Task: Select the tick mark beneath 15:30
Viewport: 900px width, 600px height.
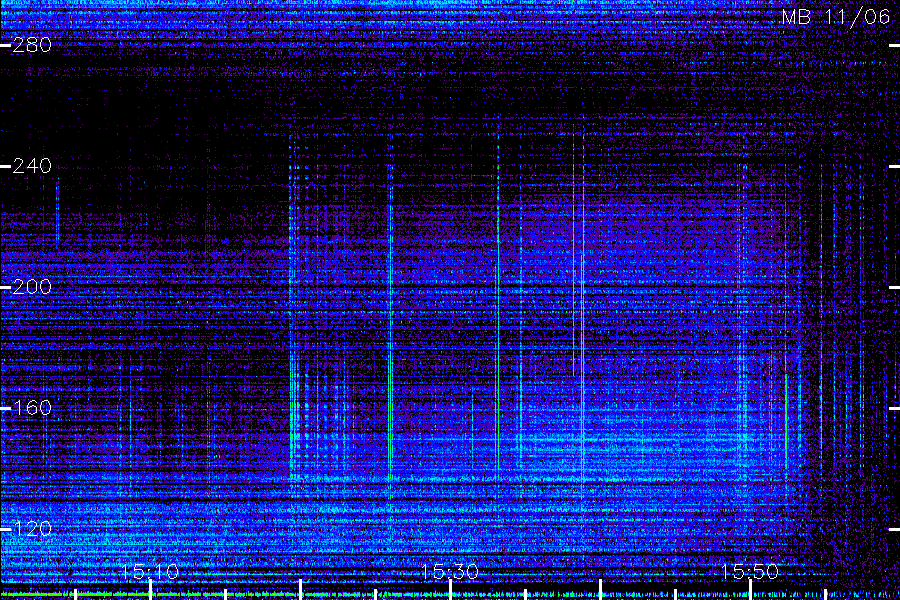Action: (450, 590)
